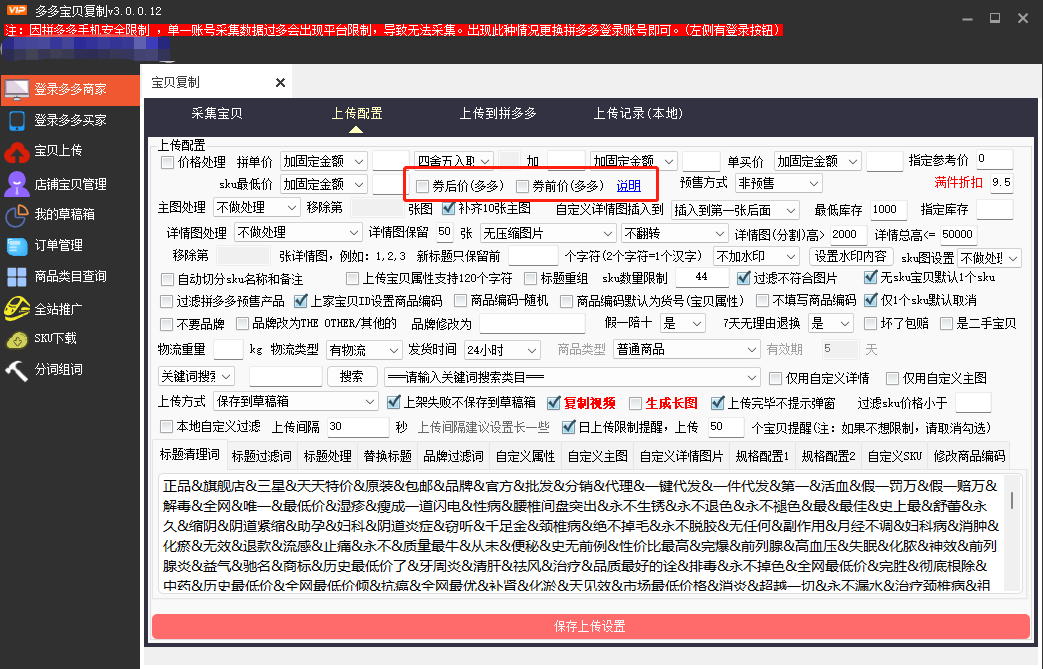Open the 上传配置 tab

tap(357, 114)
